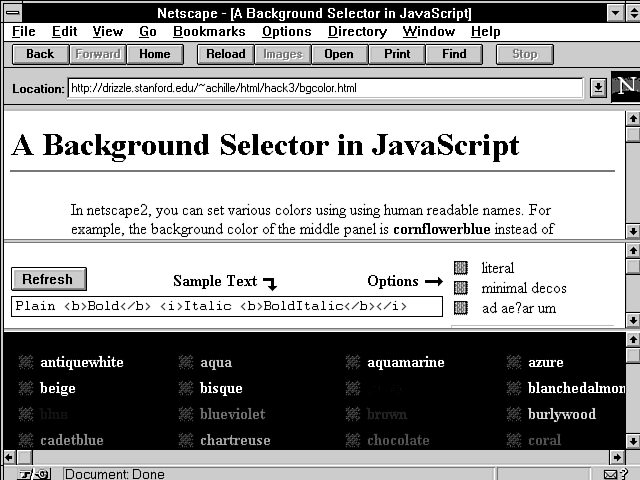This screenshot has width=640, height=480.
Task: Click the icon beside burlywood
Action: 513,414
